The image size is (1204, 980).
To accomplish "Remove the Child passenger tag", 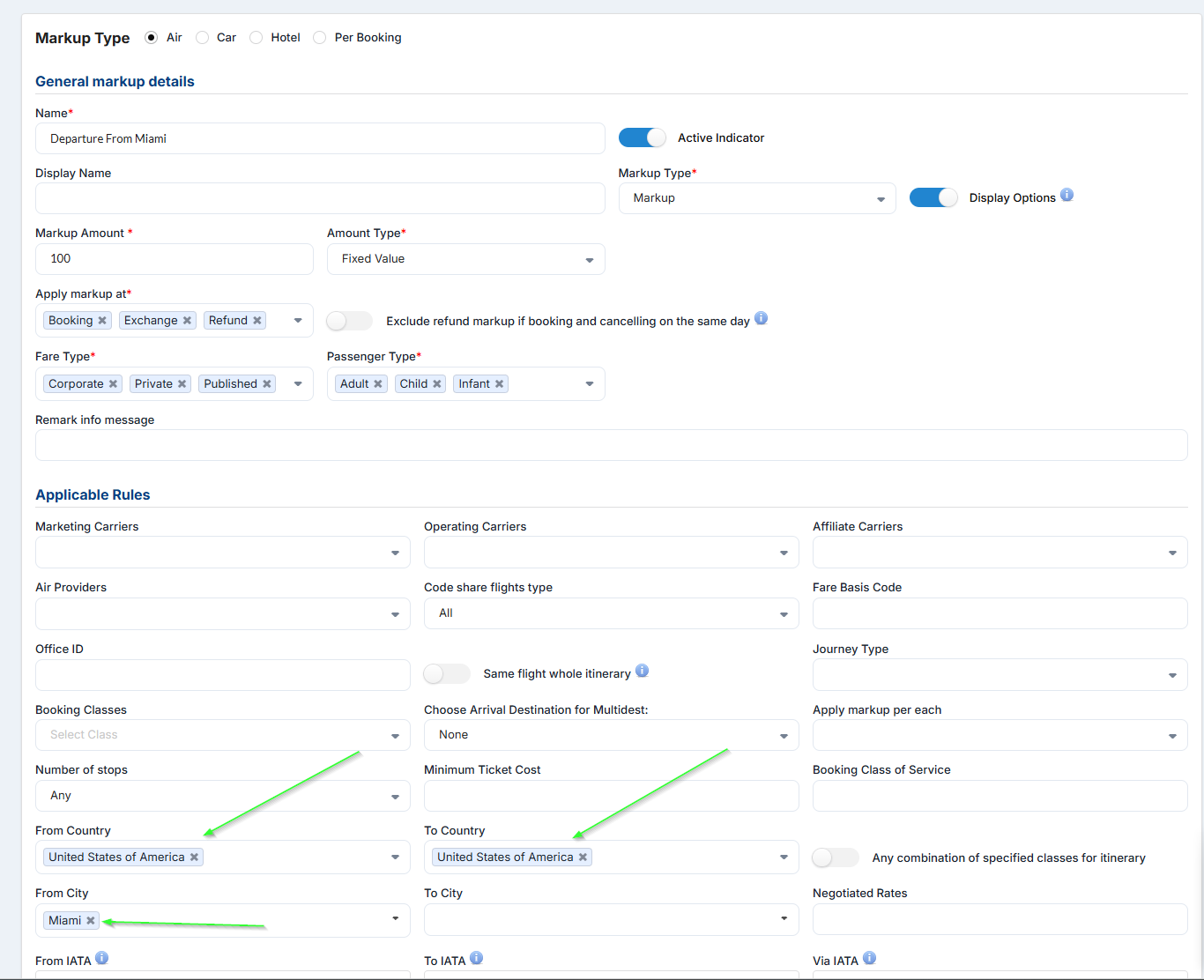I will click(x=437, y=384).
